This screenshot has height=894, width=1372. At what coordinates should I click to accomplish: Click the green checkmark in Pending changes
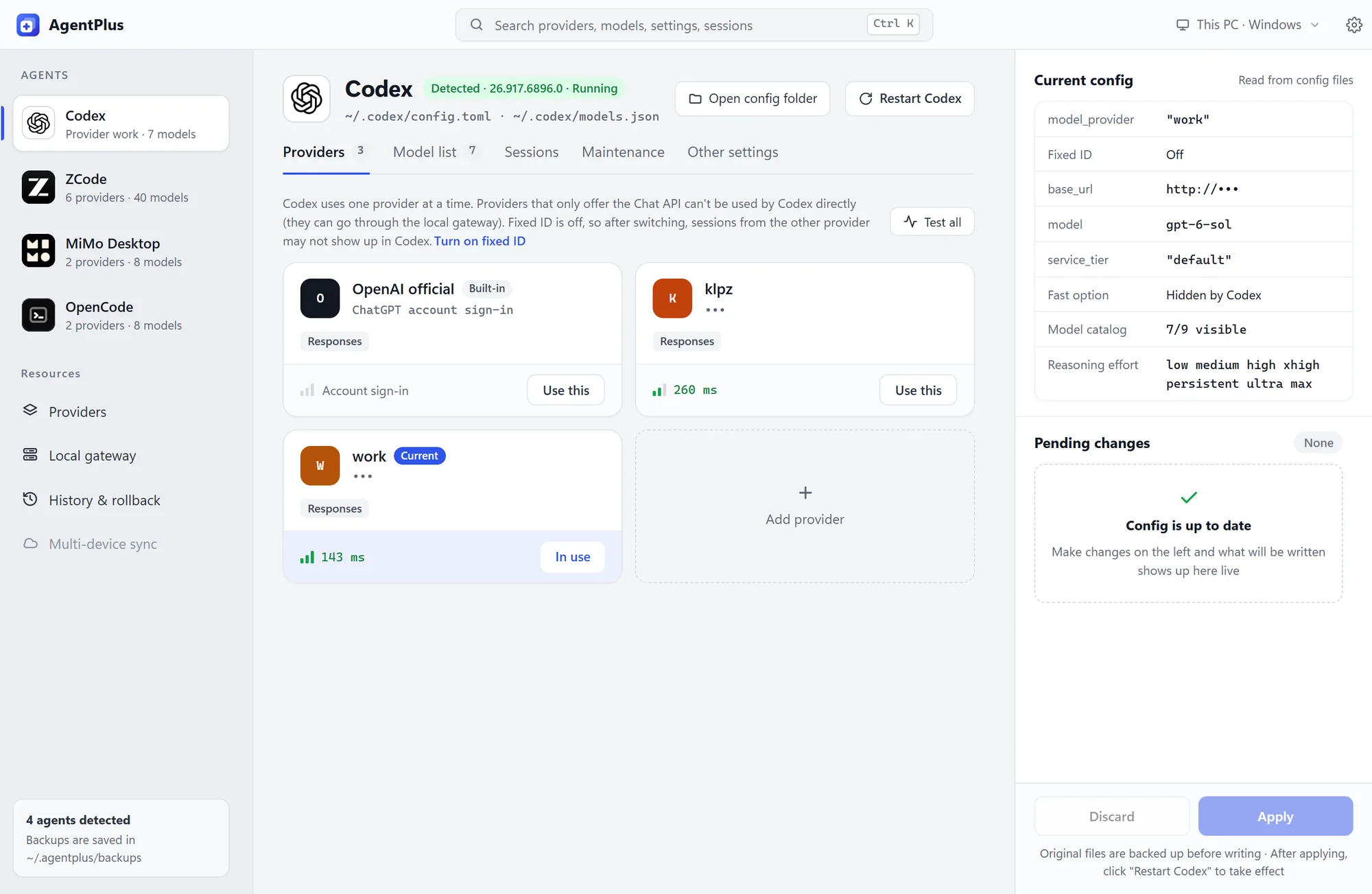1189,497
